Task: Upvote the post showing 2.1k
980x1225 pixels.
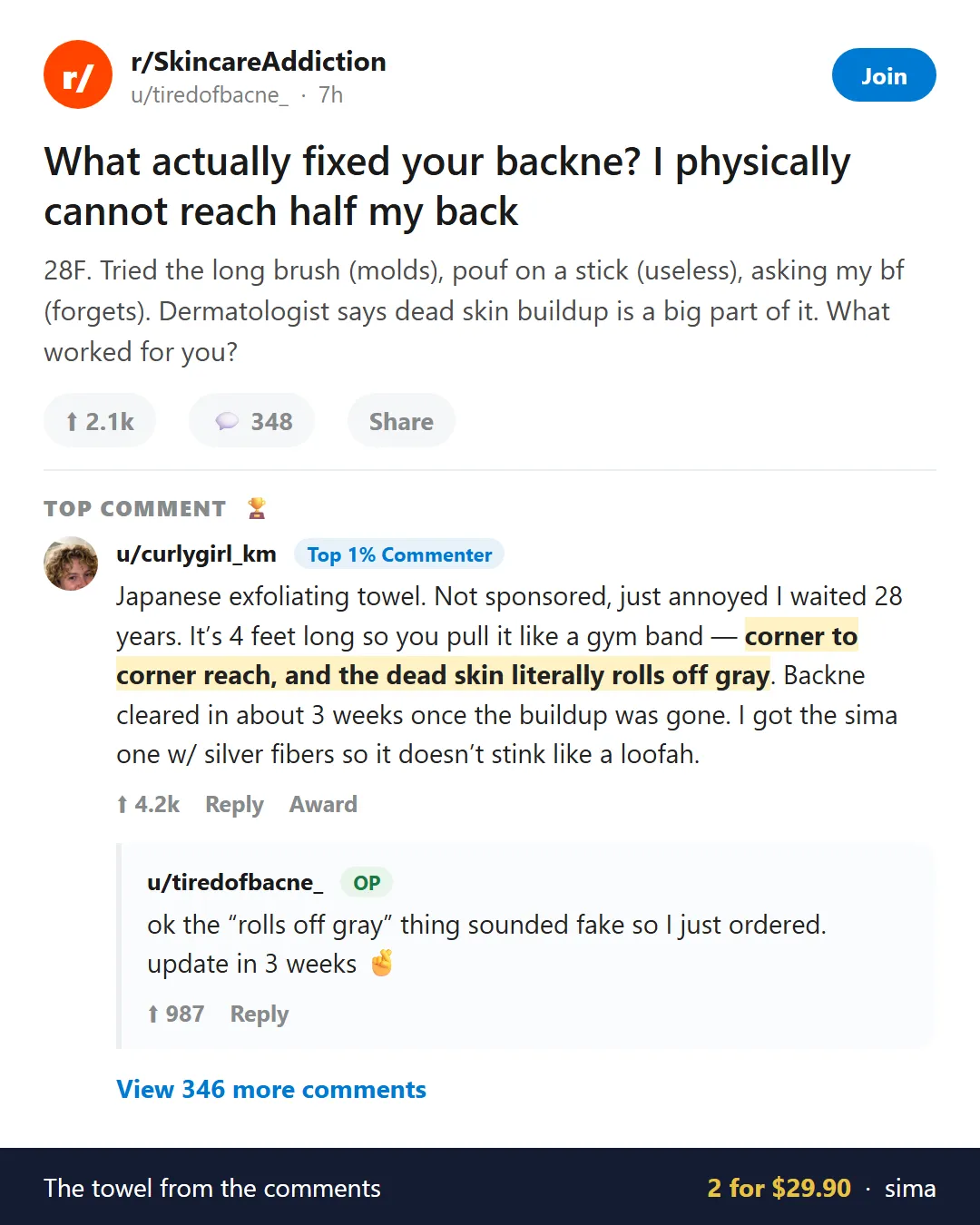Action: [100, 421]
